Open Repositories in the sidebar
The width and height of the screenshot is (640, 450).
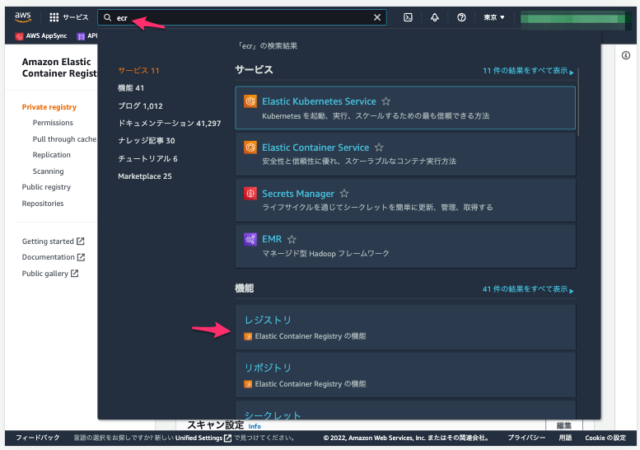pos(42,203)
